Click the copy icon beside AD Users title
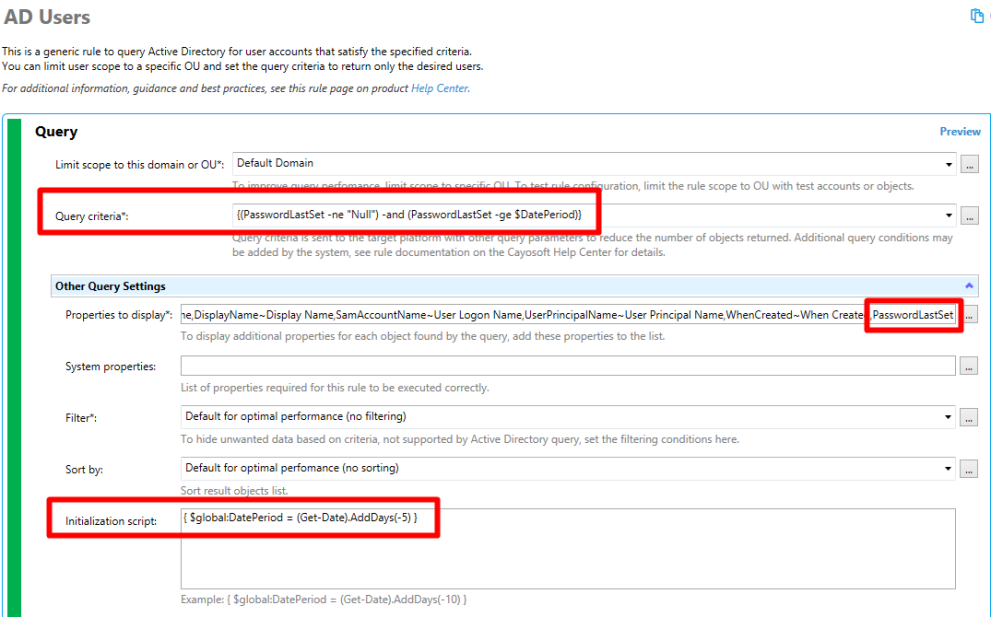 [x=977, y=16]
